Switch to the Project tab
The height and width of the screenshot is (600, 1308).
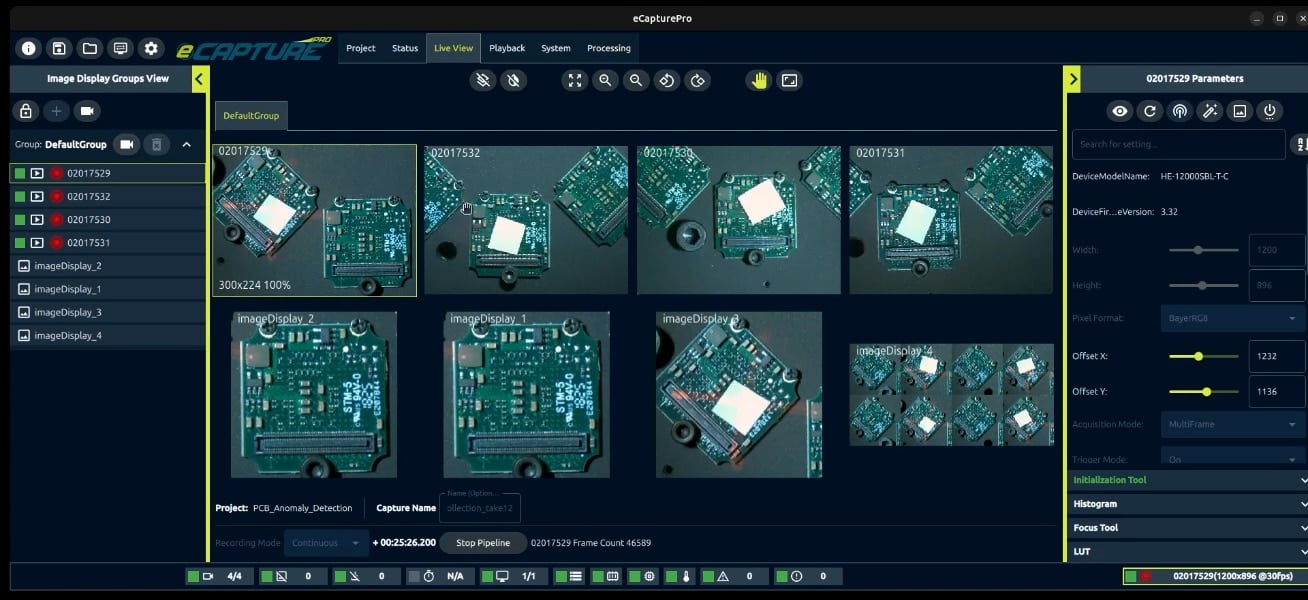[x=361, y=48]
